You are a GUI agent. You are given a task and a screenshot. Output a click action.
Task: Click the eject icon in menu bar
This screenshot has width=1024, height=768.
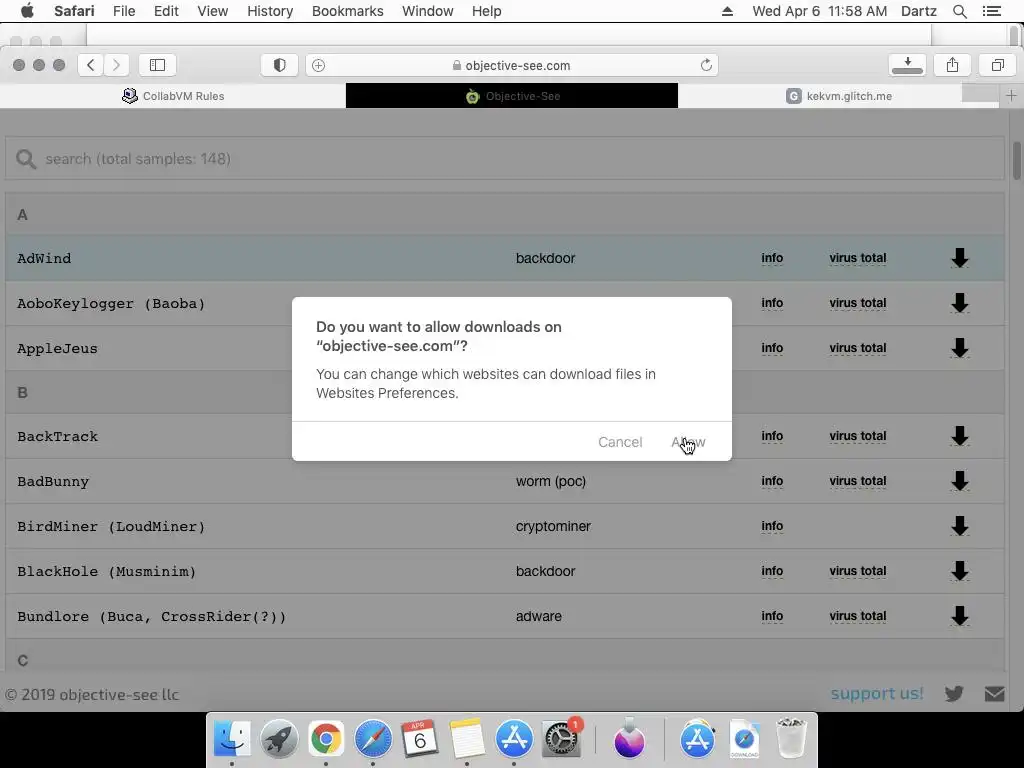click(727, 11)
